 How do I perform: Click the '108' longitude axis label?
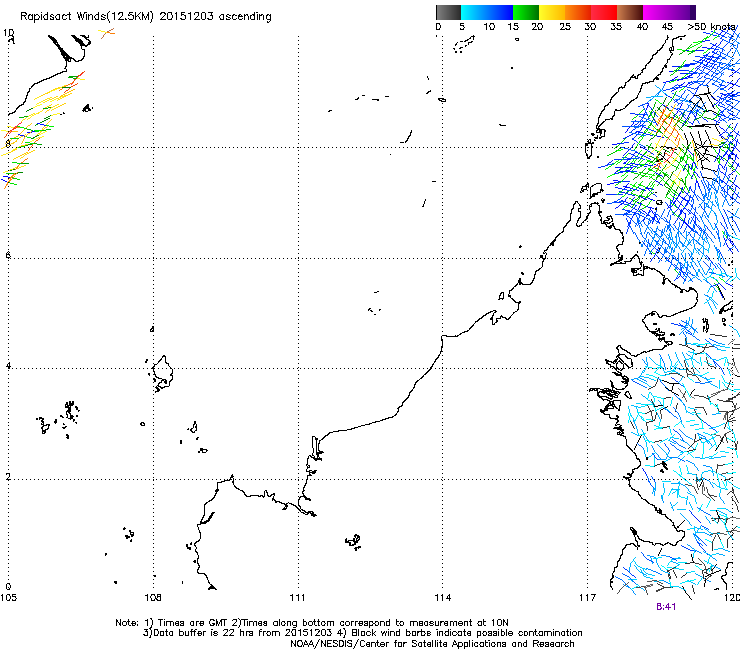pyautogui.click(x=153, y=598)
